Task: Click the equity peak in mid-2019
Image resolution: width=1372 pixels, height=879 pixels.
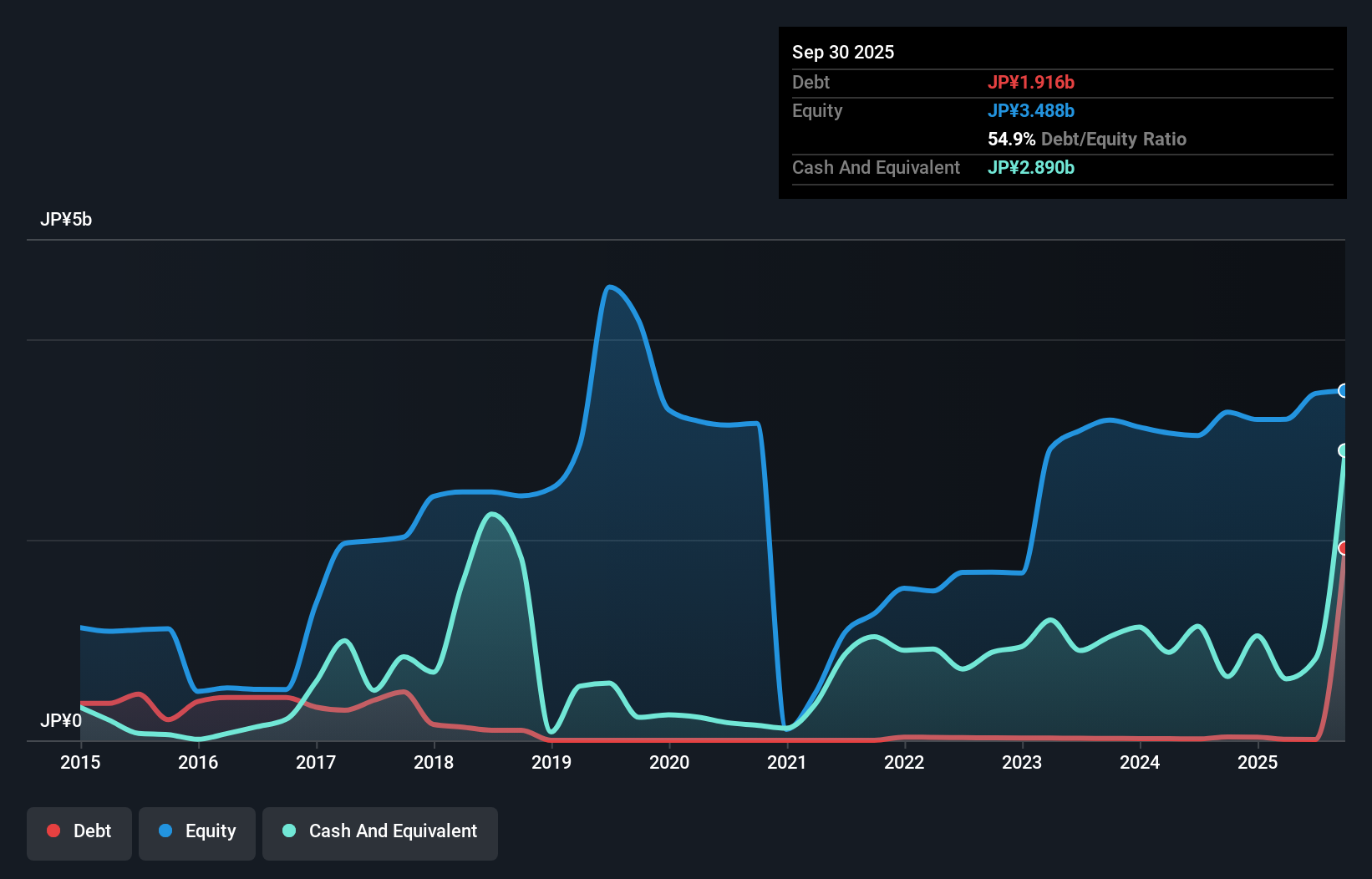Action: pos(609,287)
